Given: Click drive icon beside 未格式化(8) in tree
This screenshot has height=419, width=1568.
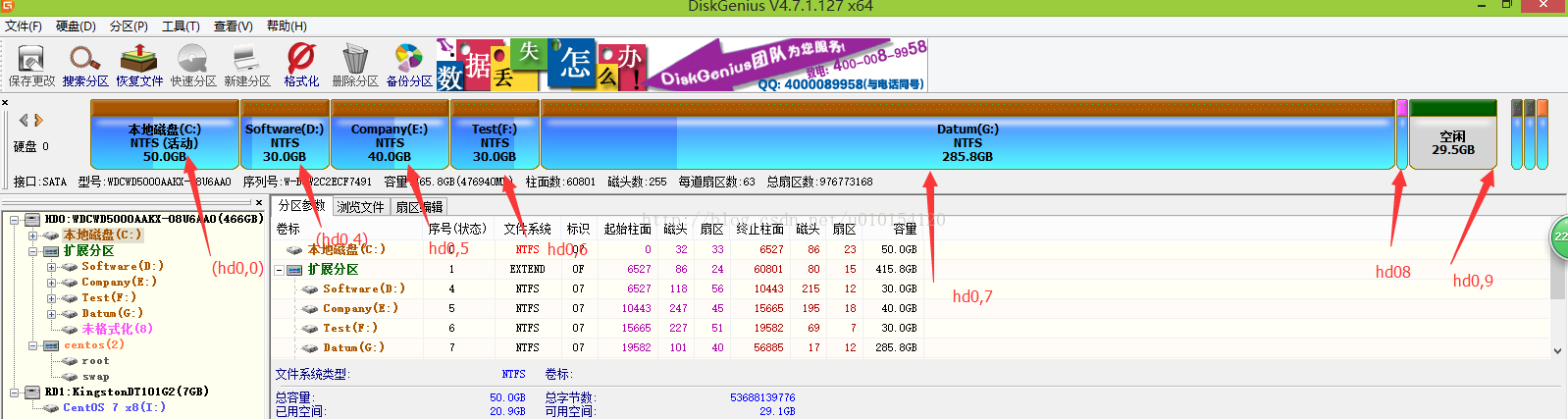Looking at the screenshot, I should [70, 330].
